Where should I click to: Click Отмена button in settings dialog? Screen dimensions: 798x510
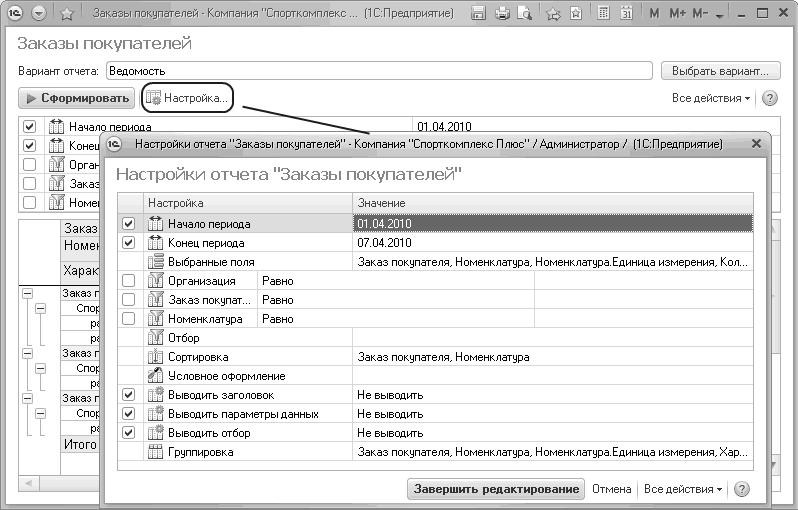tap(611, 489)
